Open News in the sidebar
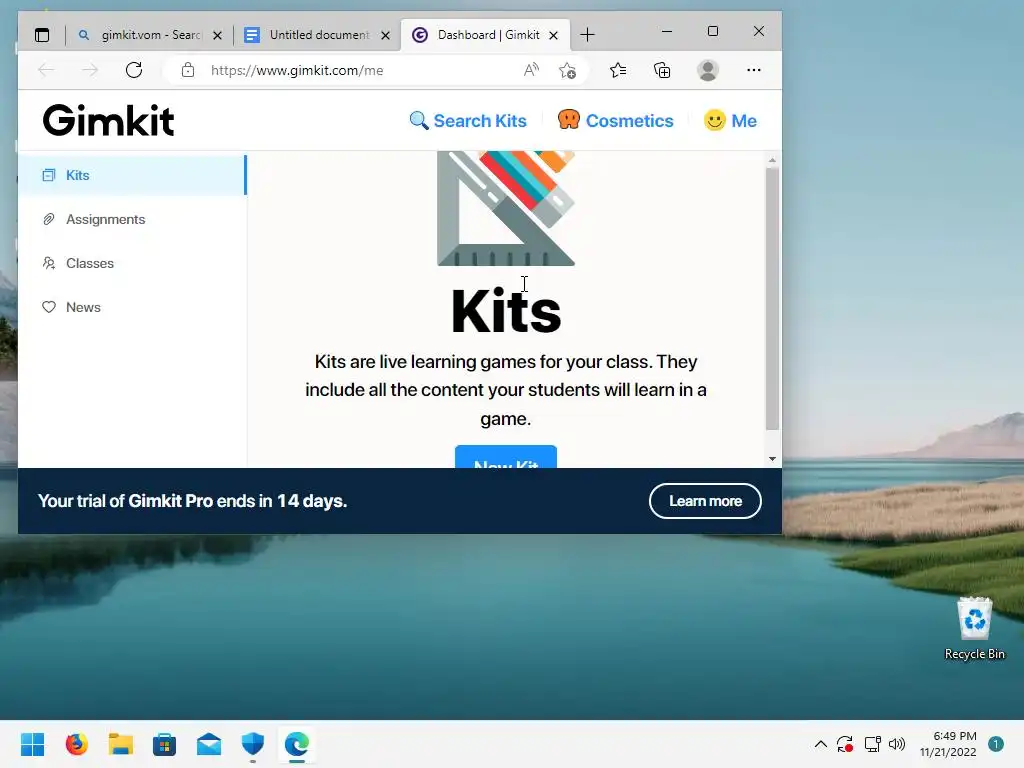 [x=132, y=307]
